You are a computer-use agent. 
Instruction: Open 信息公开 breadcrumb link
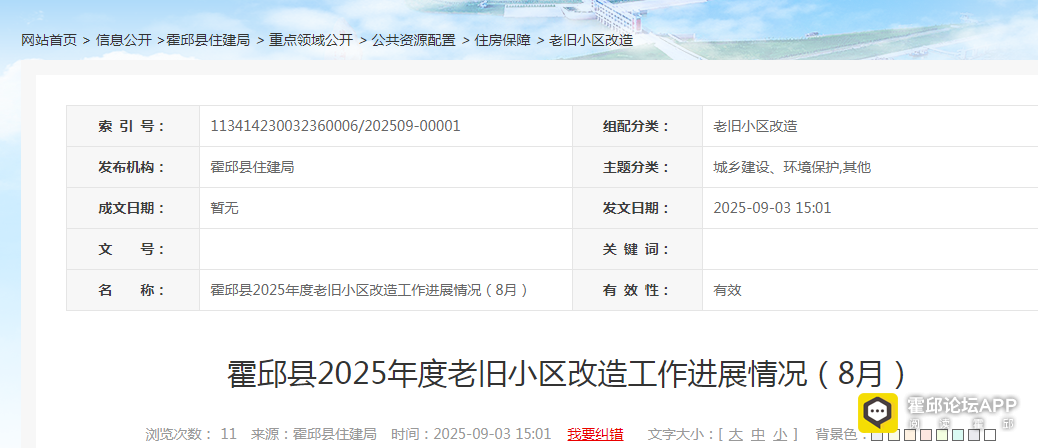click(x=124, y=40)
